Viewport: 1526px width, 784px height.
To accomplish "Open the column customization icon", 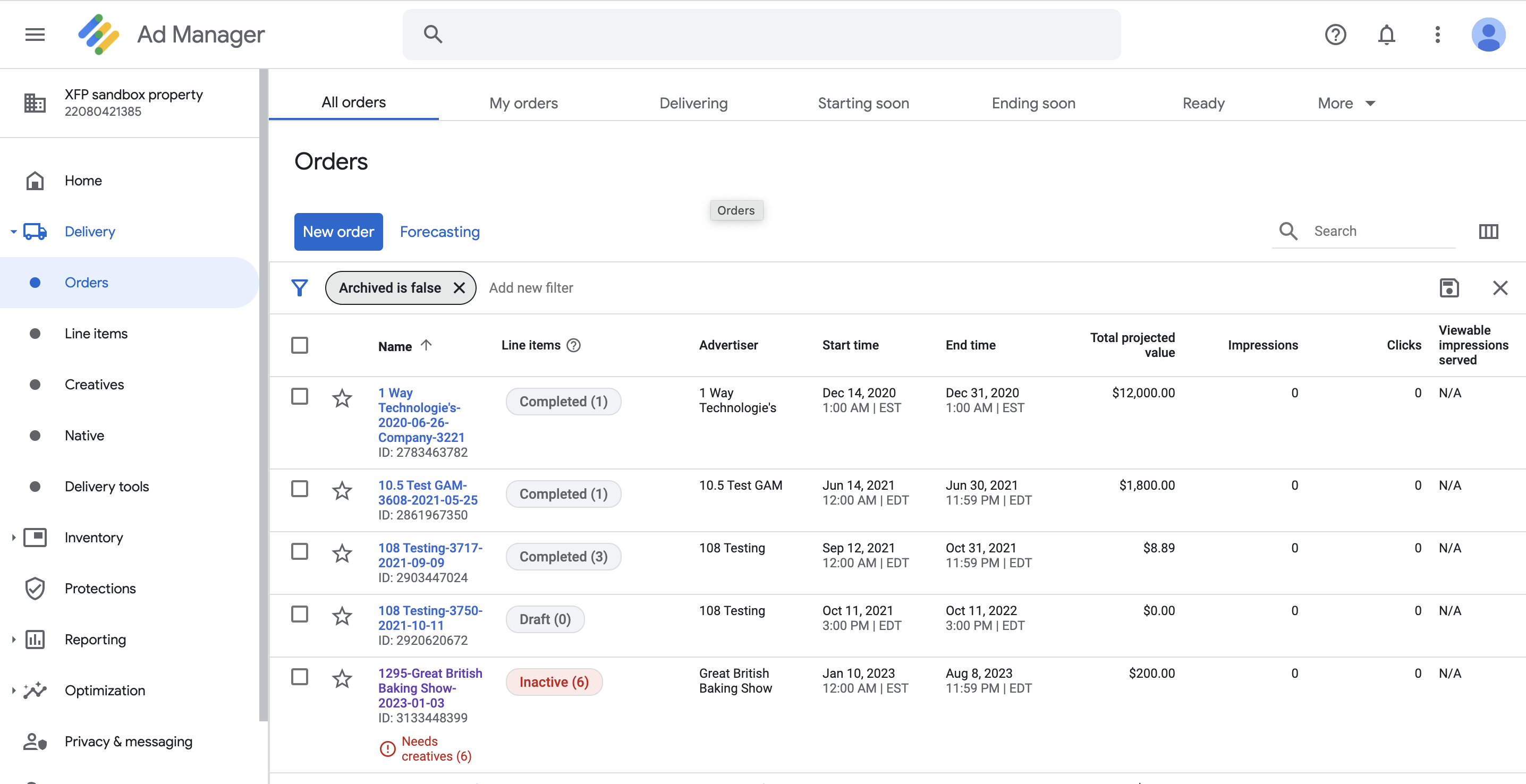I will point(1489,231).
